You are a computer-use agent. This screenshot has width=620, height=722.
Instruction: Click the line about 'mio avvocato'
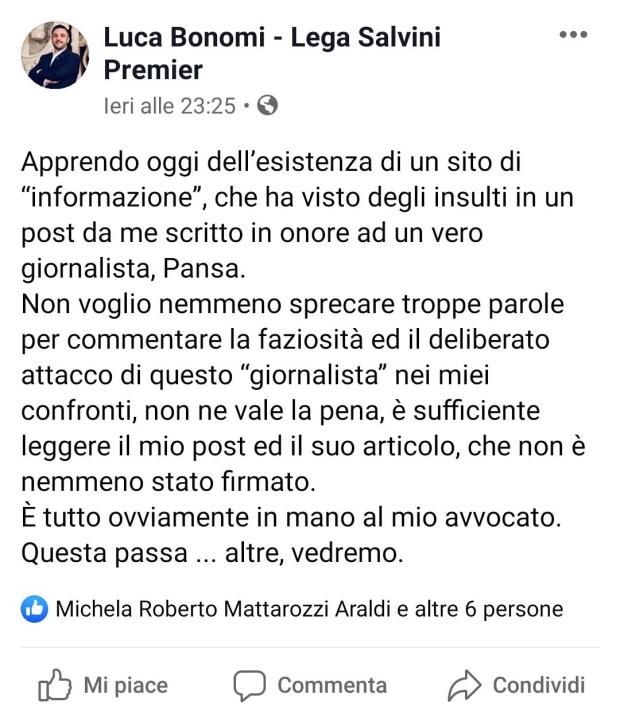(291, 517)
